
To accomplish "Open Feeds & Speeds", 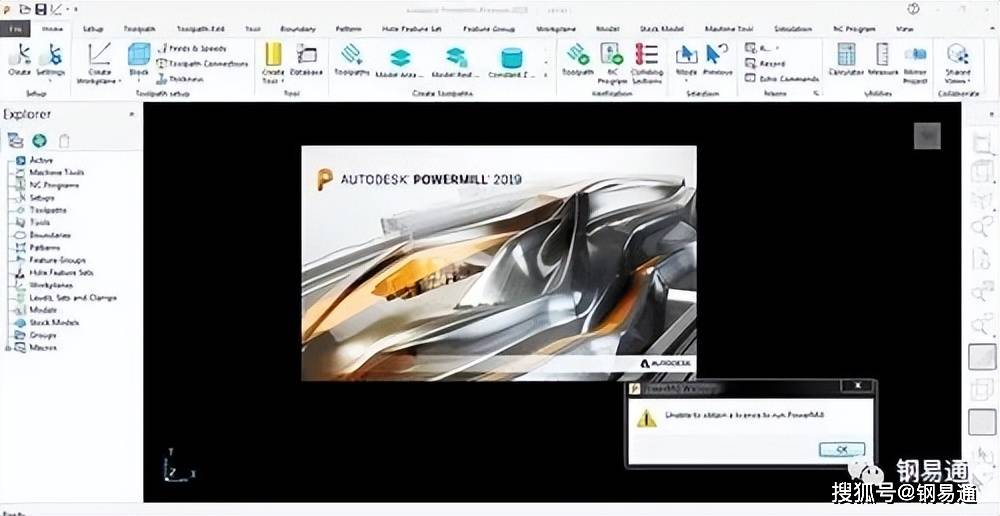I will click(x=191, y=48).
